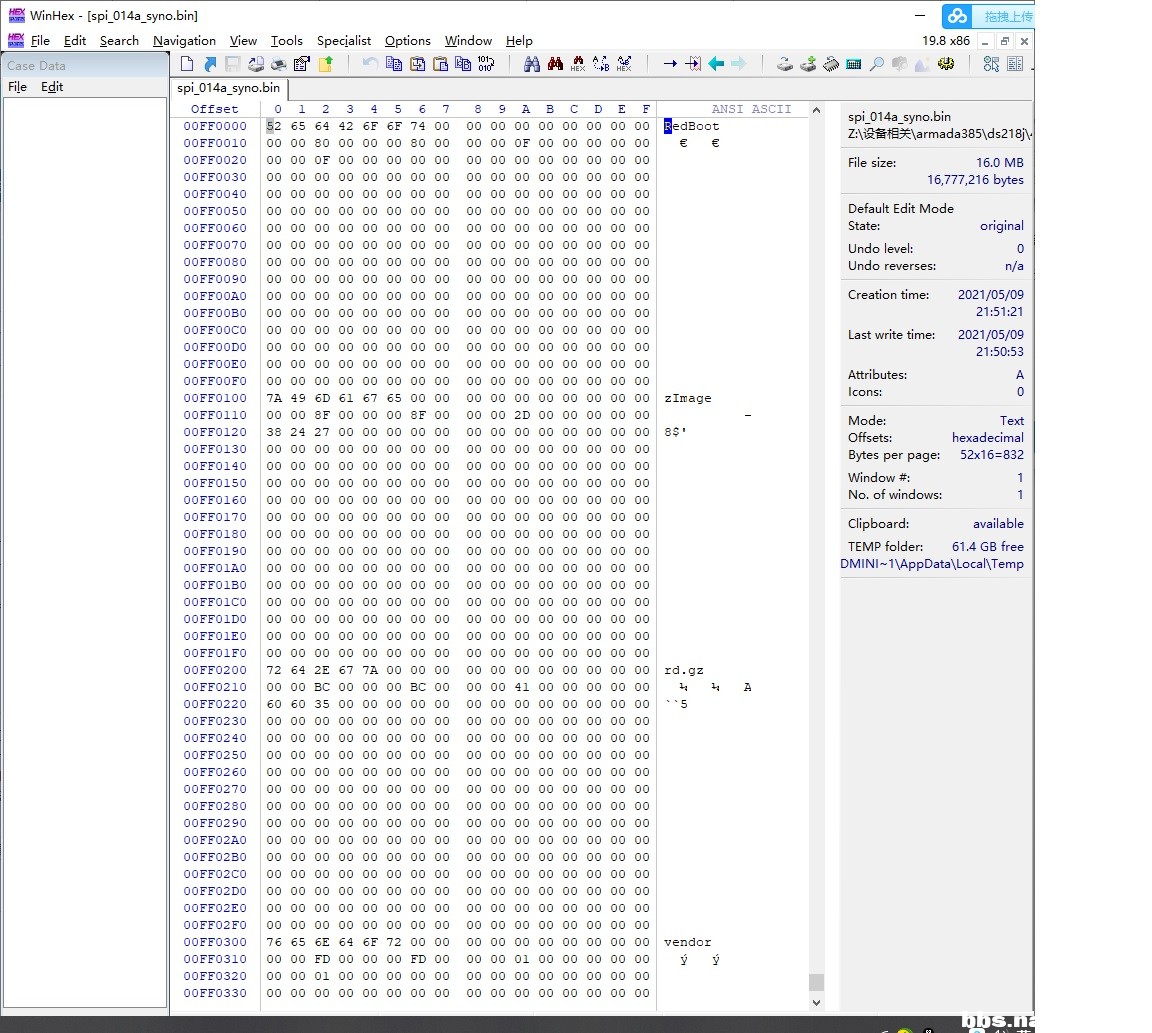Screen dimensions: 1152x1033
Task: Click the Print printer icon
Action: [x=278, y=64]
